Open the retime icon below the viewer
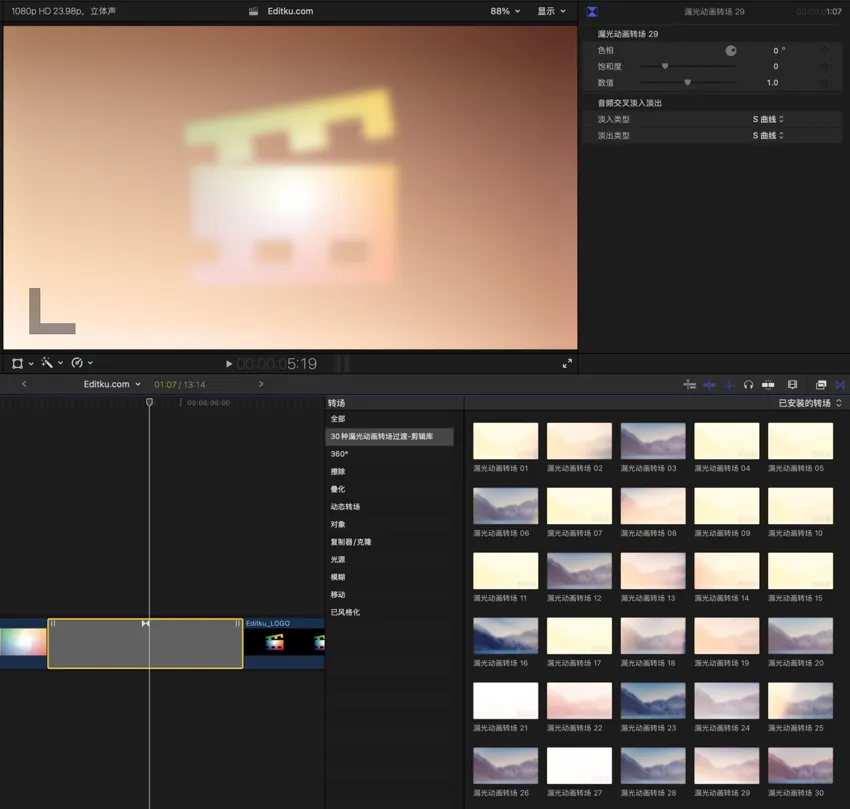This screenshot has height=809, width=850. coord(76,363)
